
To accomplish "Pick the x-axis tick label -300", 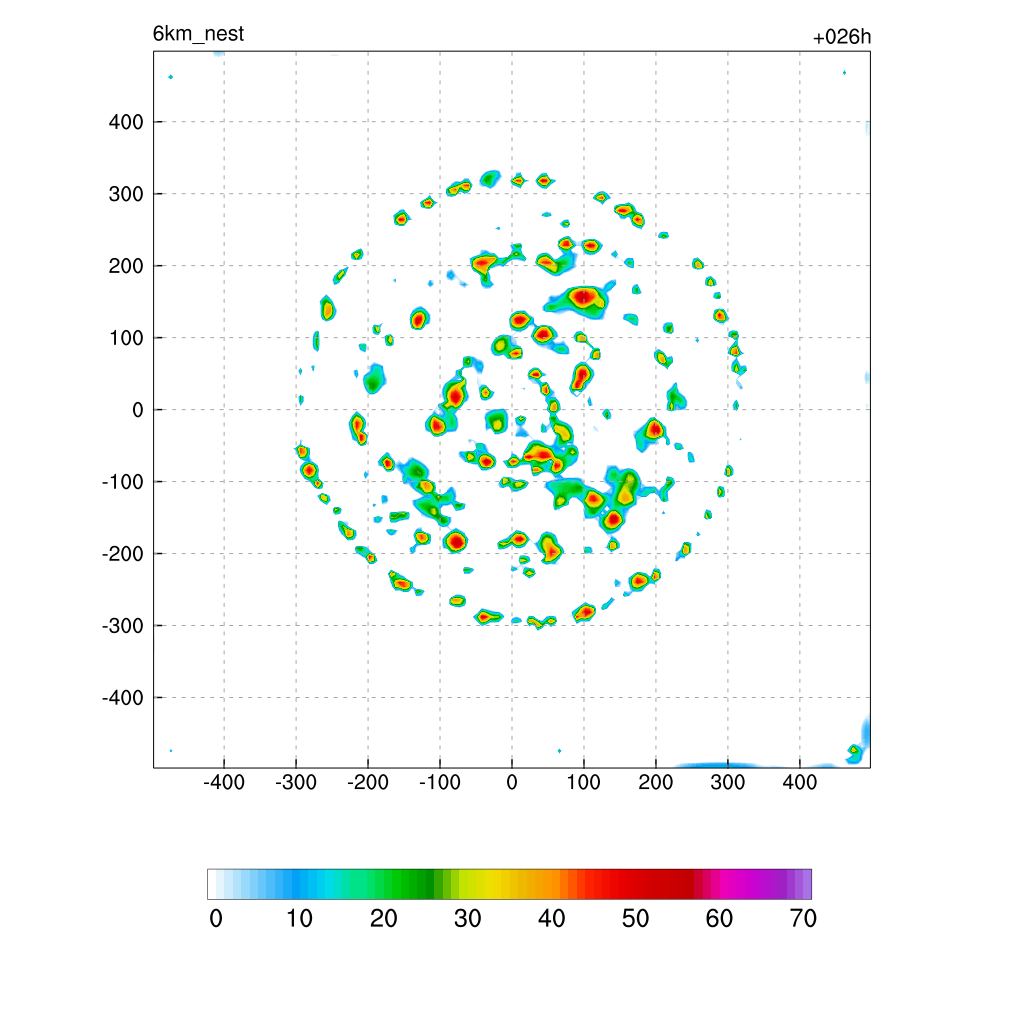I will click(296, 782).
